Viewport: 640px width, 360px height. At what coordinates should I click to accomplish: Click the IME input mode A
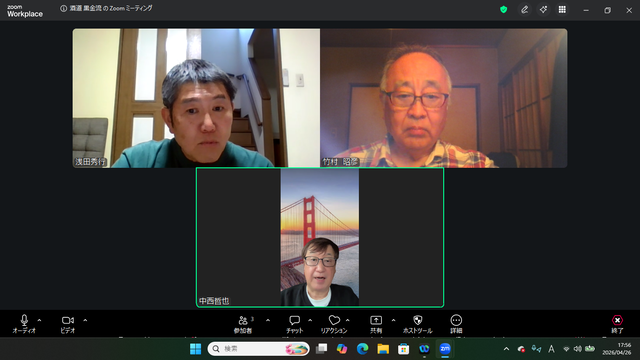(551, 349)
